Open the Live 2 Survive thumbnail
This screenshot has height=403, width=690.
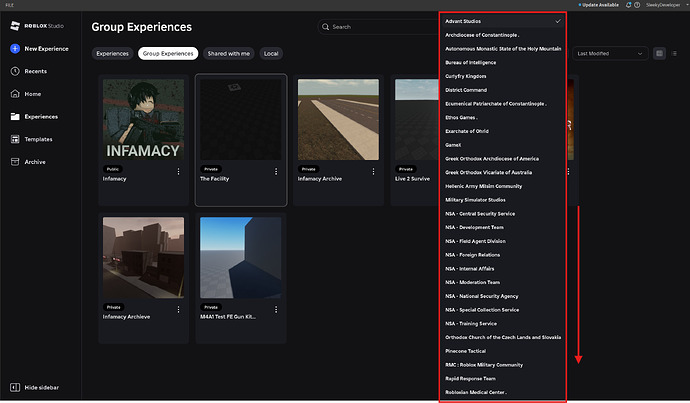[x=417, y=119]
